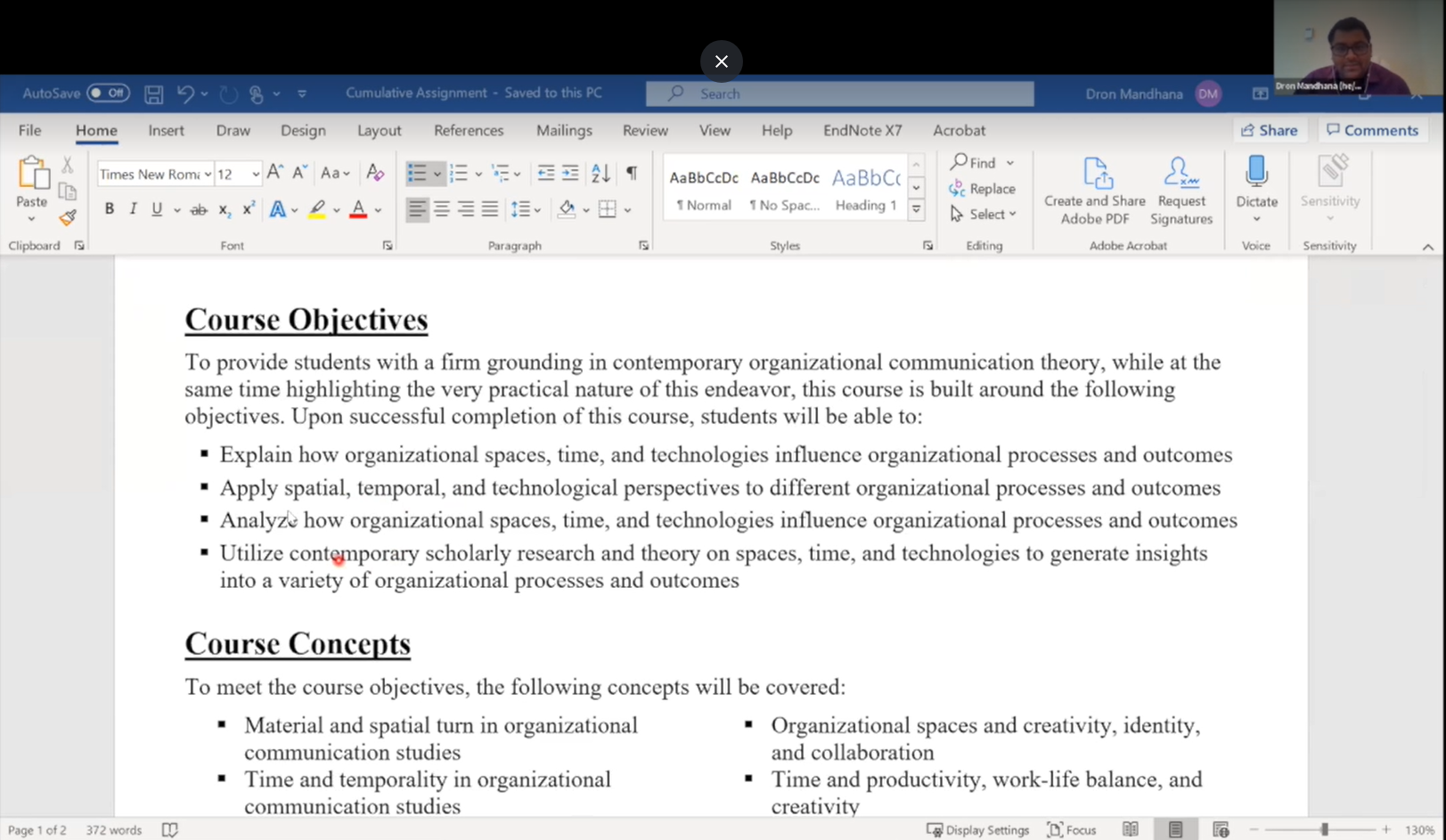The height and width of the screenshot is (840, 1446).
Task: Switch to the Layout tab
Action: [x=379, y=131]
